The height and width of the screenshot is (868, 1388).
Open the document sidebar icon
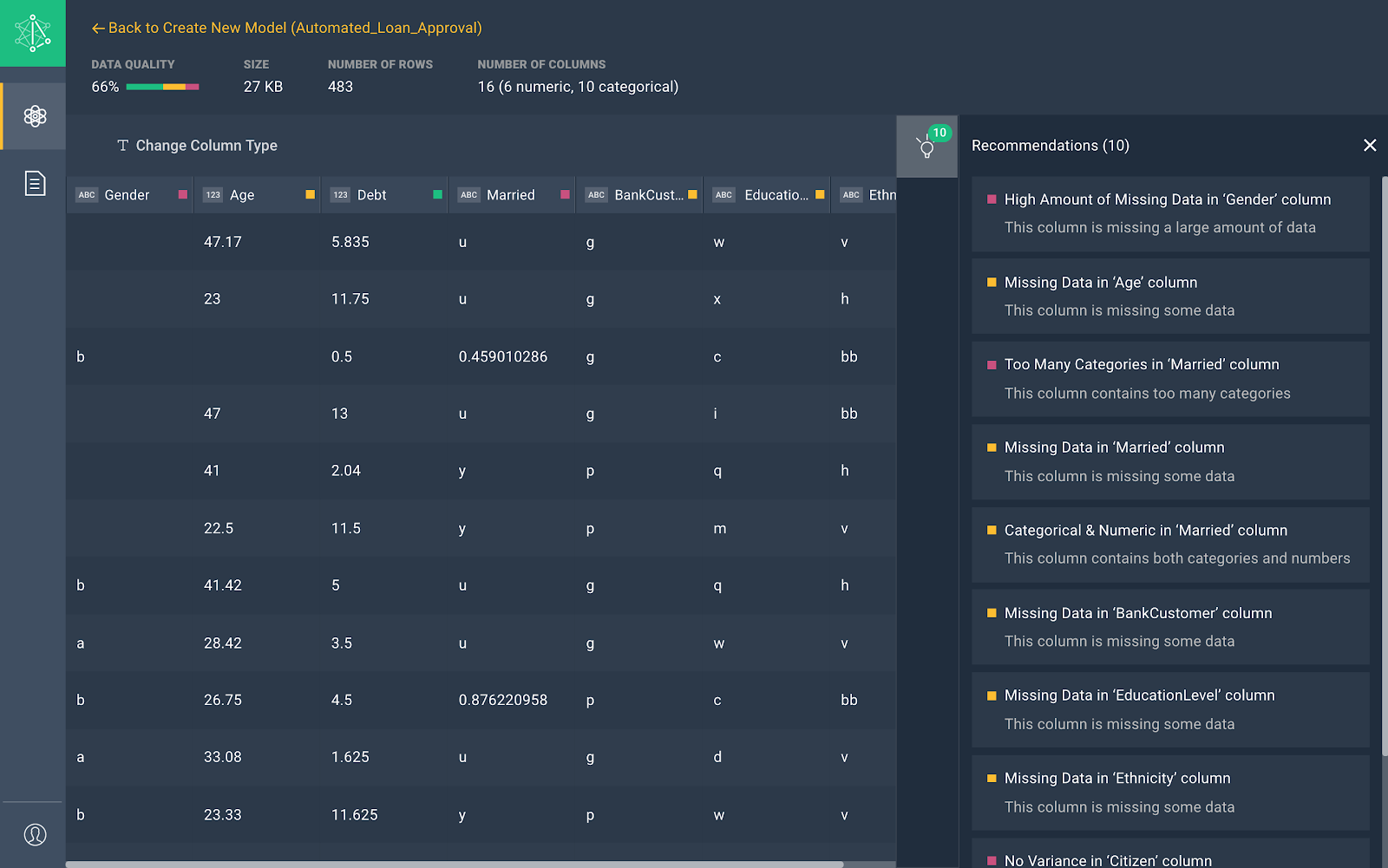point(35,183)
